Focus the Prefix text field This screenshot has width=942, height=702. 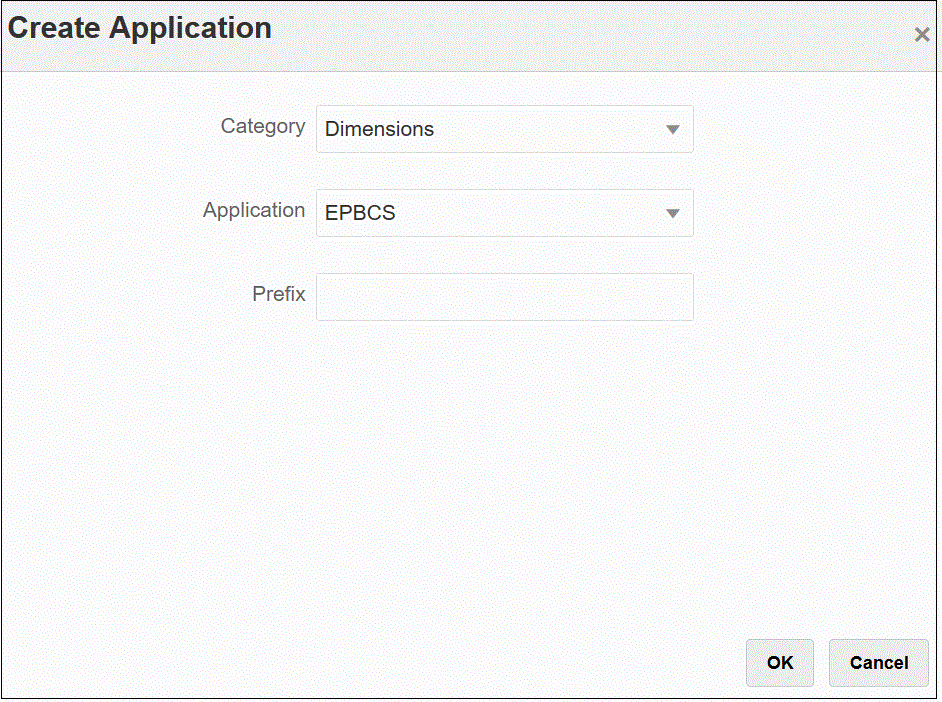(x=504, y=297)
